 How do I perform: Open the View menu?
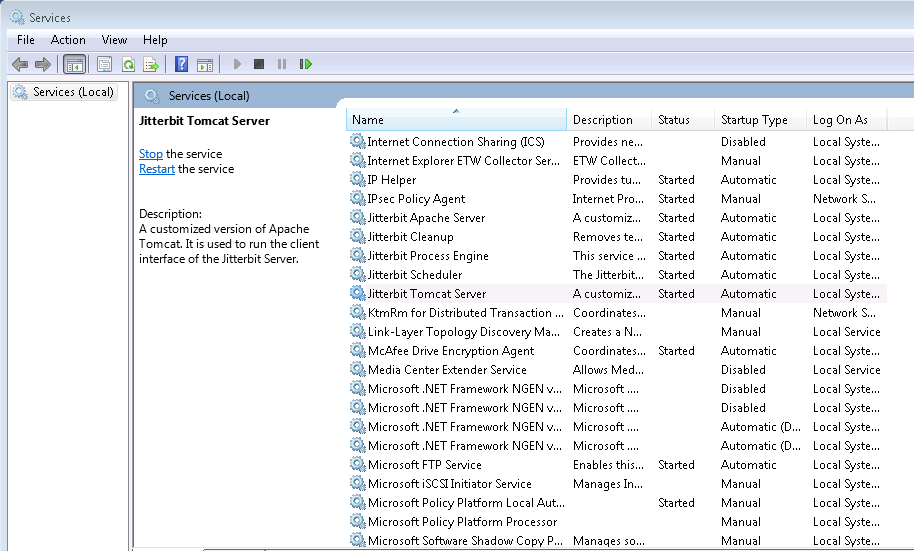114,40
